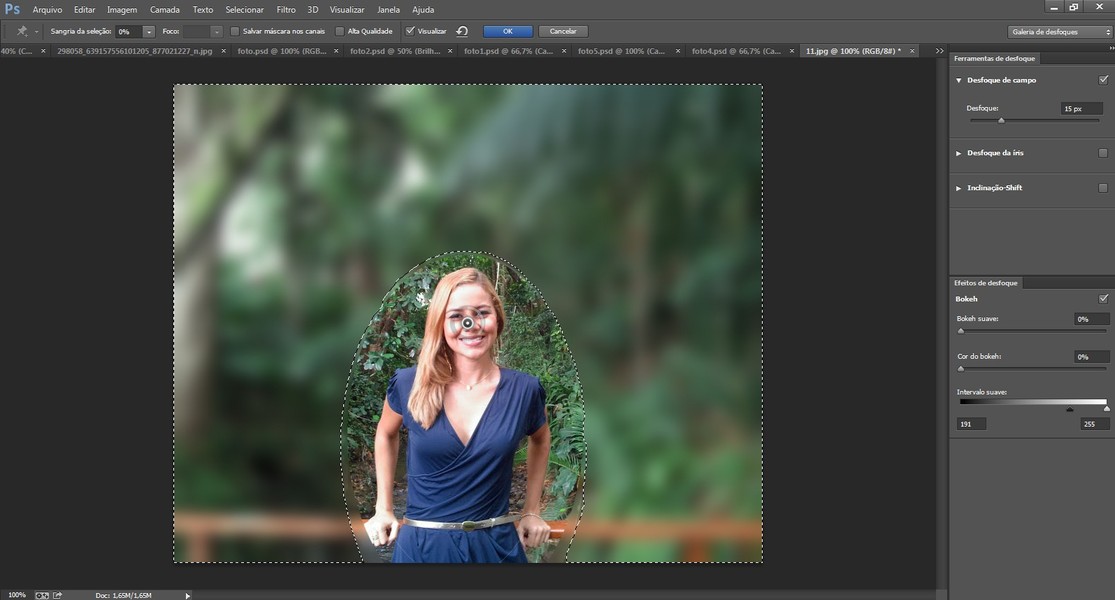Enable Salvar máscara nos canais checkbox
Viewport: 1115px width, 600px height.
tap(235, 31)
